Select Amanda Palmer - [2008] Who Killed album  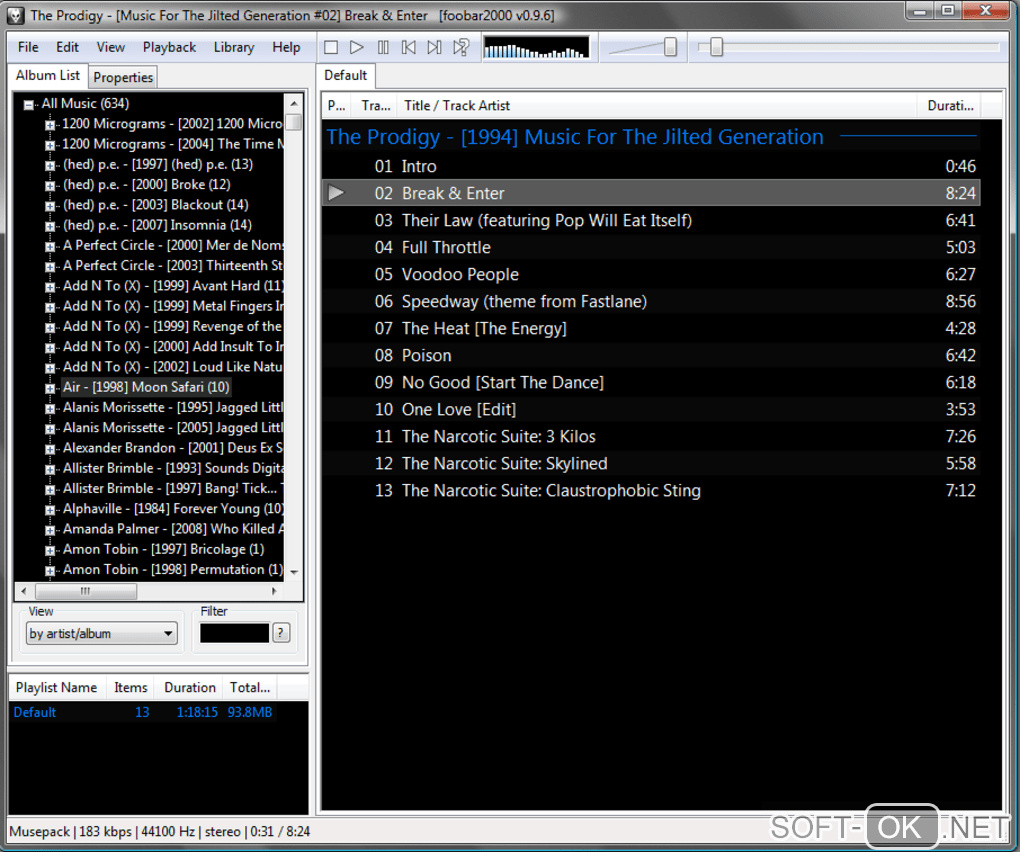coord(173,529)
